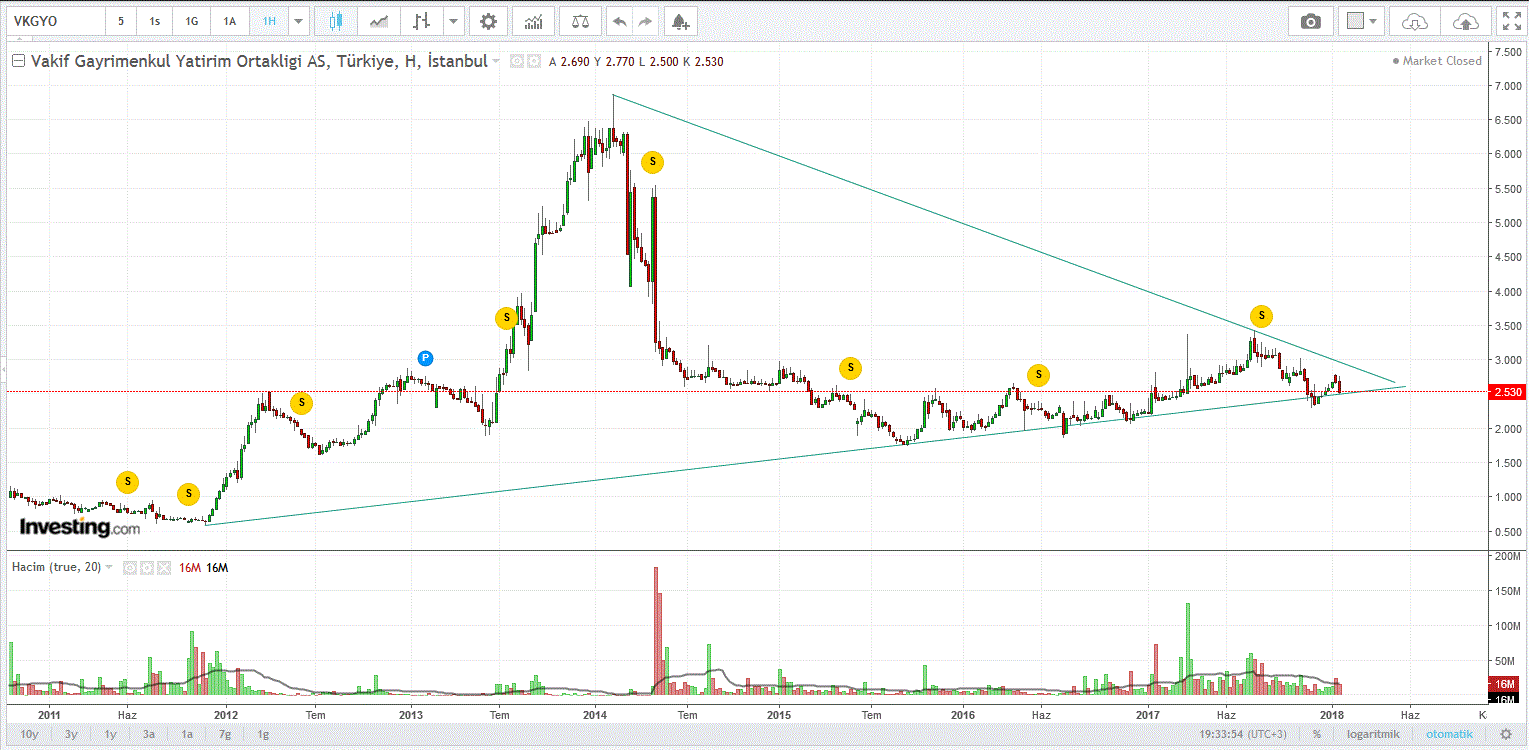Click the S marker above the 2014 crash candle
The image size is (1529, 750).
coord(652,161)
